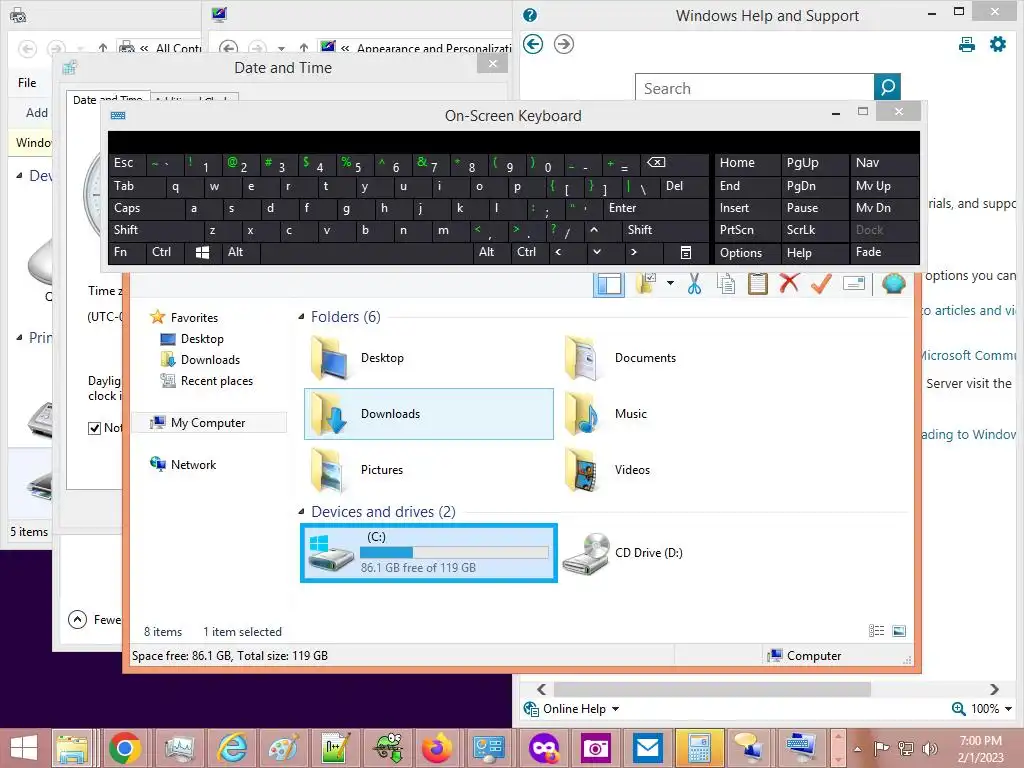Screen dimensions: 1024x768
Task: Click the Help window print icon
Action: (967, 44)
